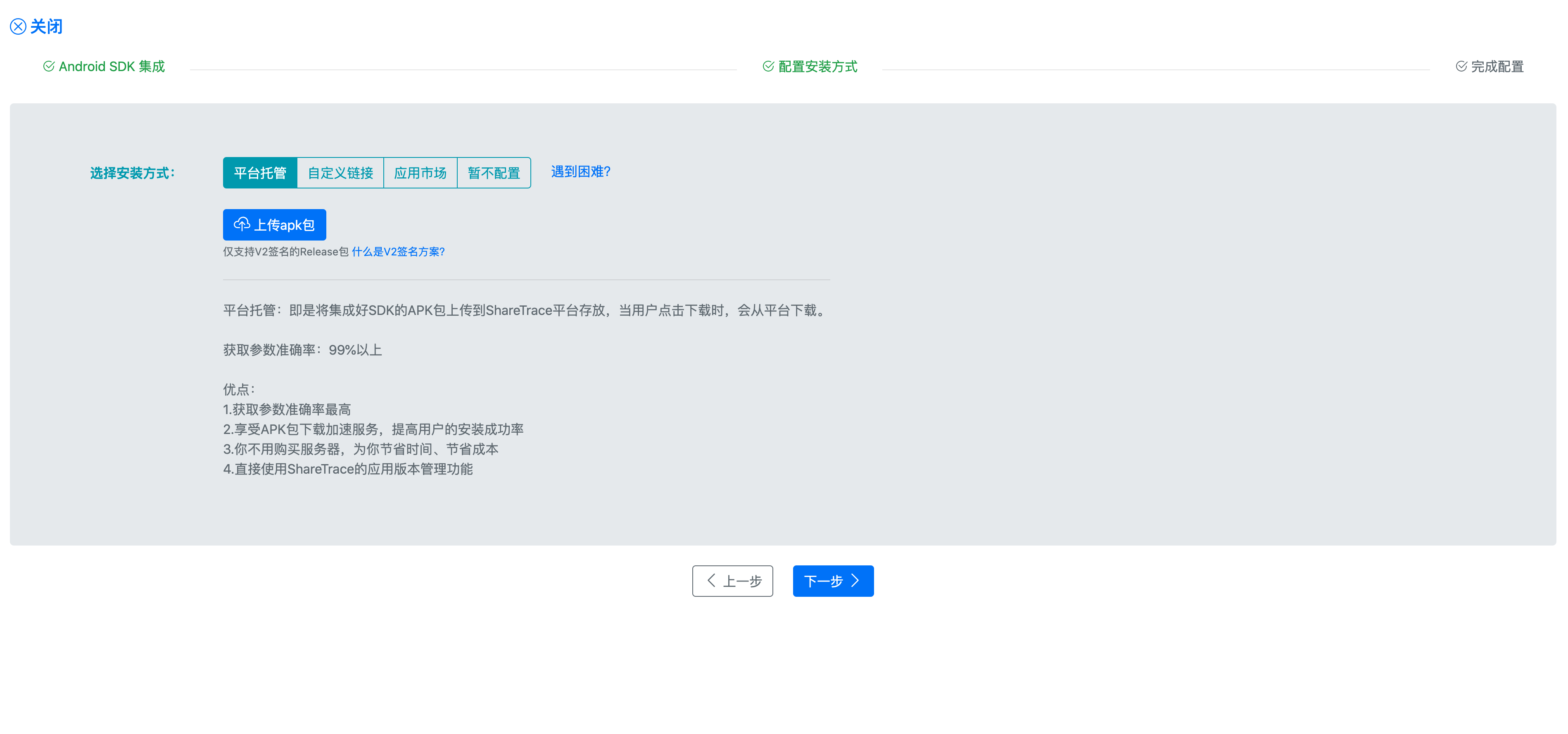Viewport: 1568px width, 734px height.
Task: Jump to Android SDK 集成 step
Action: click(x=112, y=67)
